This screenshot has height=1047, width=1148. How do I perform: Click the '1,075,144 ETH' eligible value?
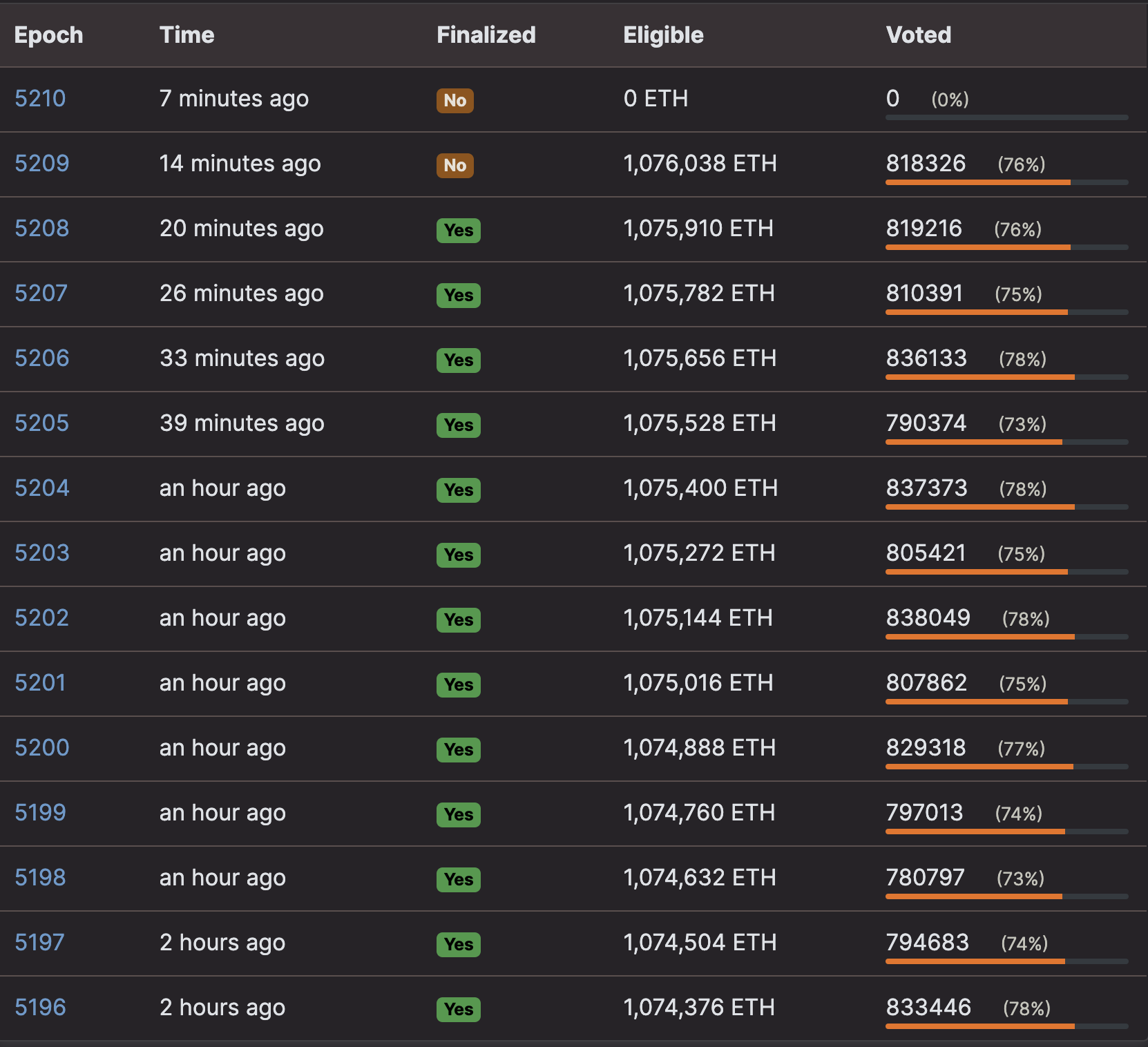pyautogui.click(x=698, y=618)
